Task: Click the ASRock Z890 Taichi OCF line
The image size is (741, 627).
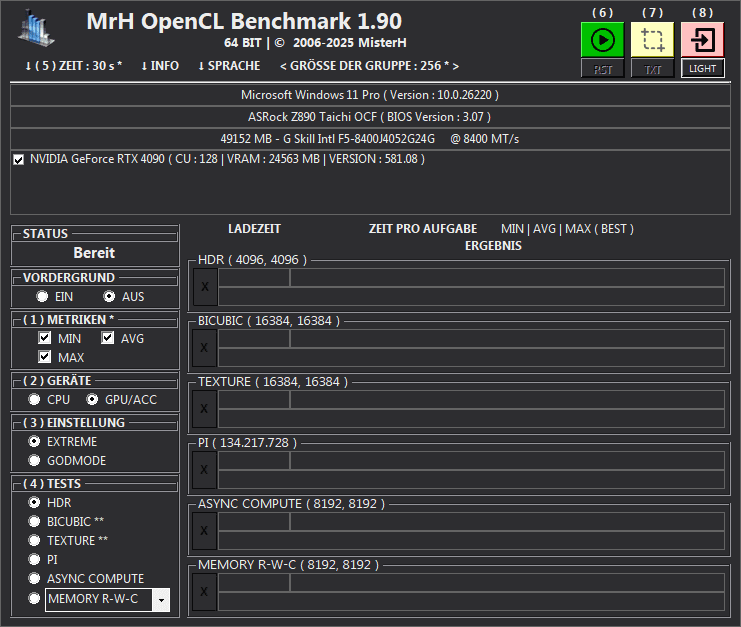Action: [x=370, y=117]
